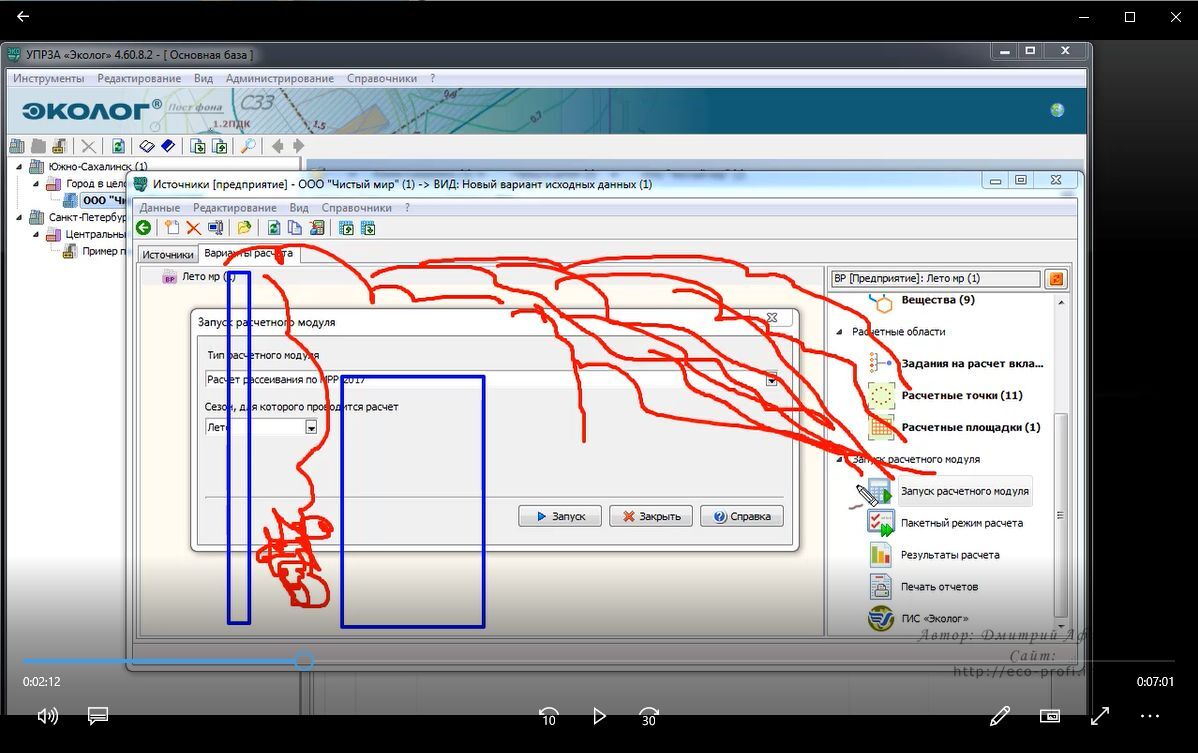This screenshot has width=1198, height=753.
Task: Open the Расчетные площадки grid icon
Action: (881, 427)
